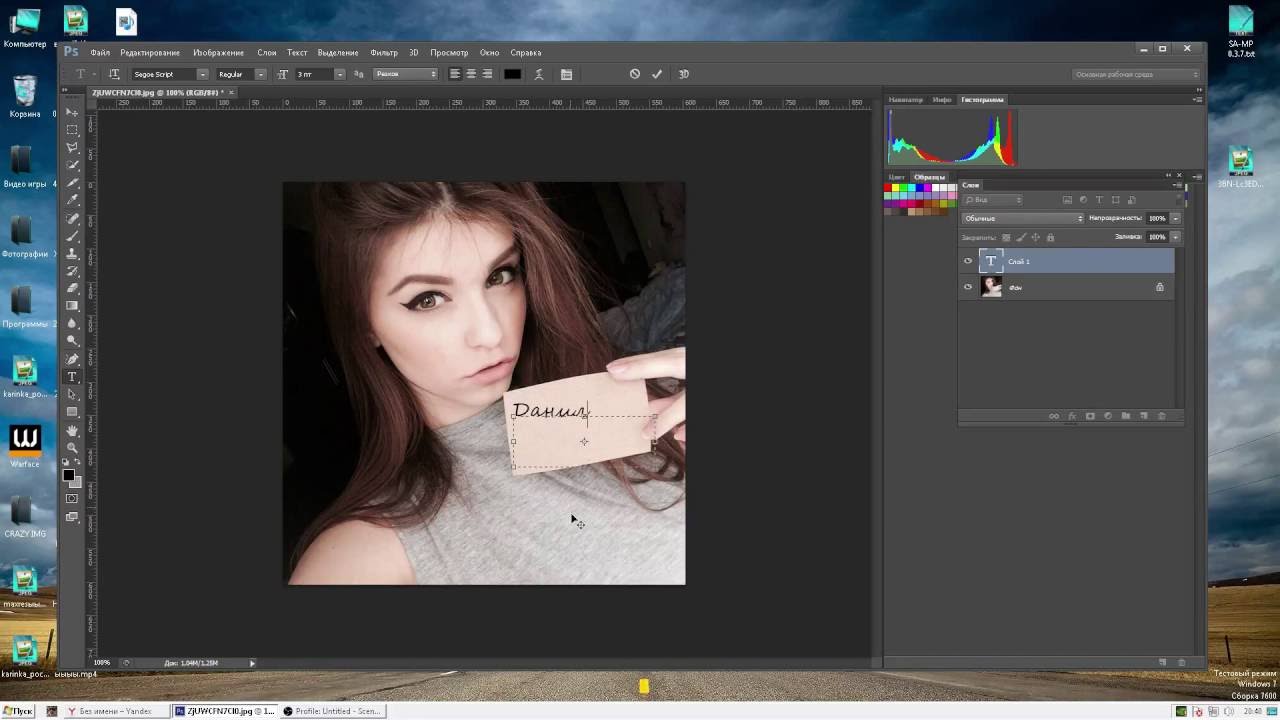Switch to the Инфо tab

[942, 100]
